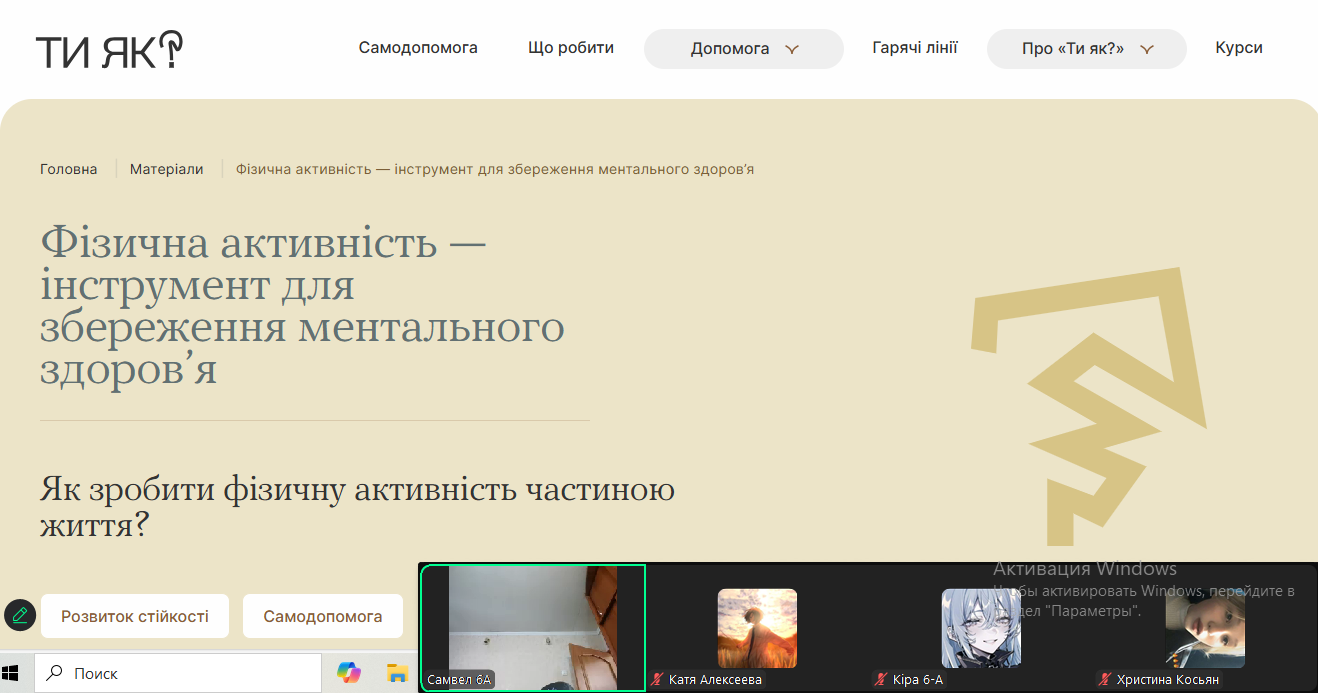The width and height of the screenshot is (1318, 693).
Task: Click the chevron arrow in Допомога
Action: 792,49
